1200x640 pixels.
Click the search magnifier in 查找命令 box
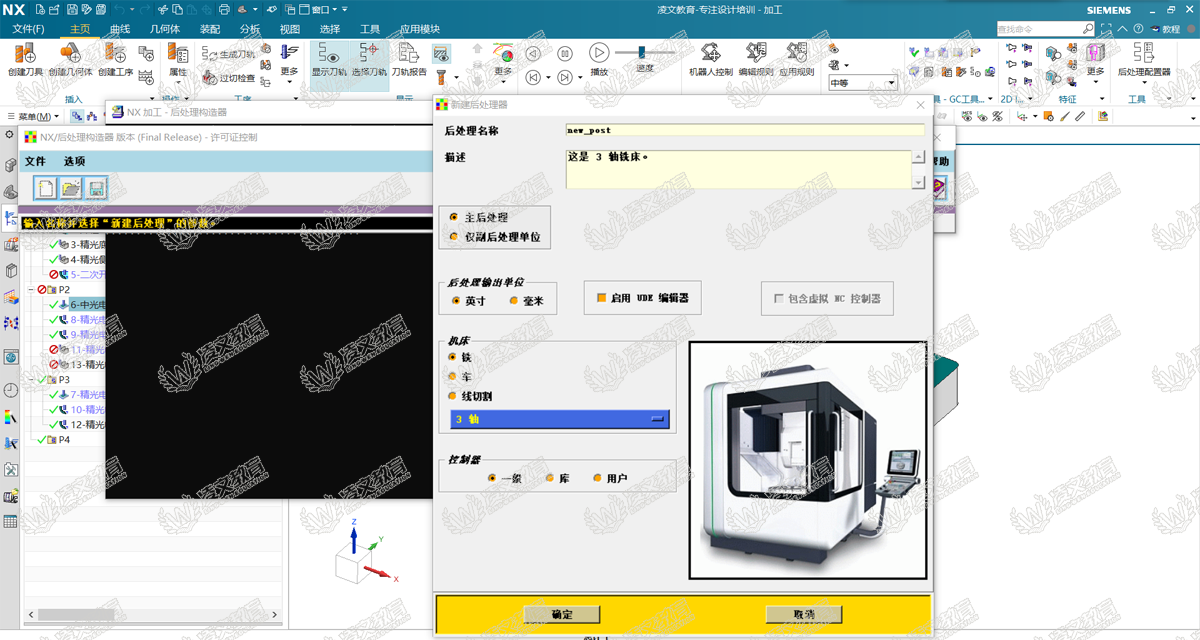1088,29
